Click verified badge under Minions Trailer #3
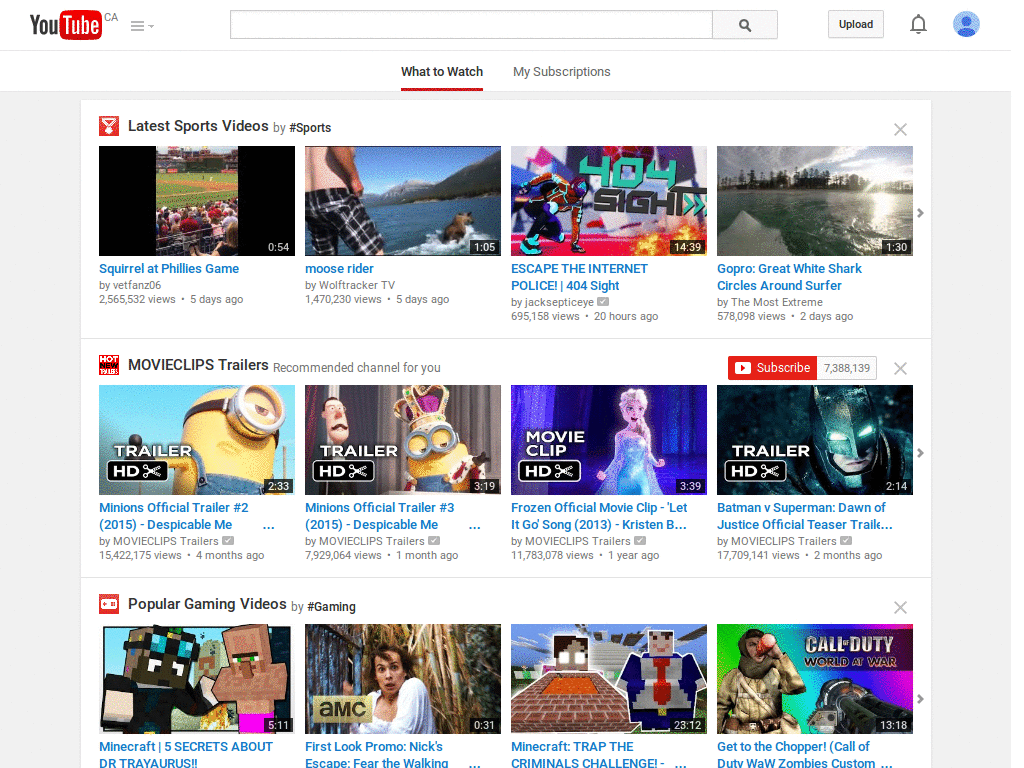 click(434, 541)
